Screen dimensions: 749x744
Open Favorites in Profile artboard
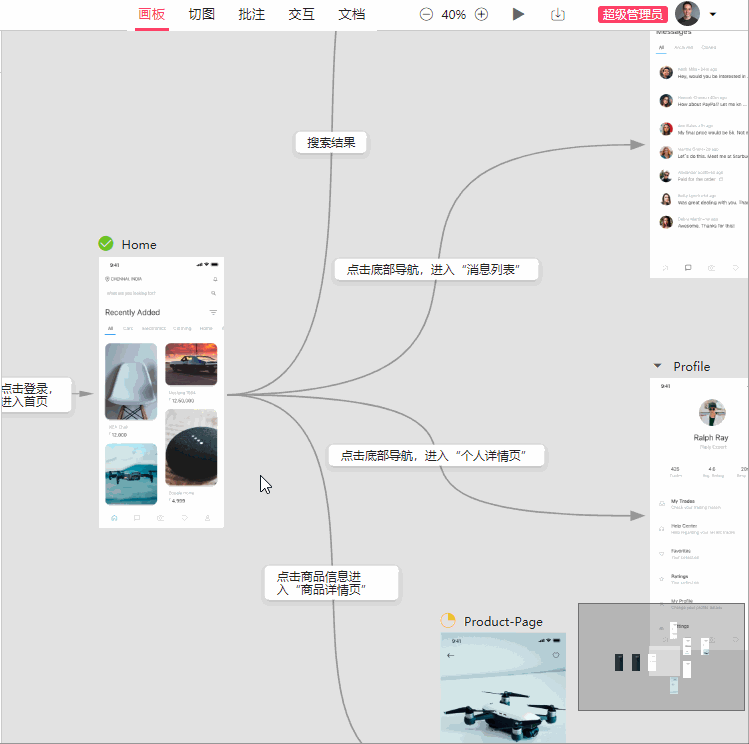701,554
